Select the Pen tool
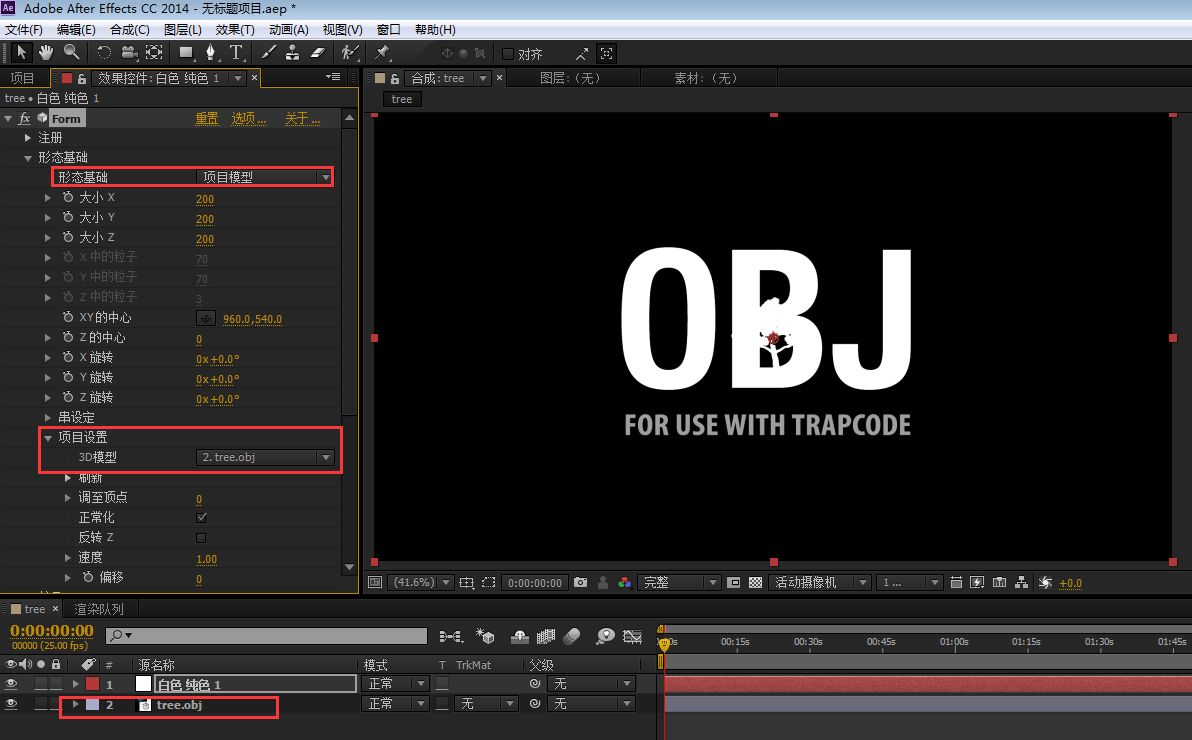The width and height of the screenshot is (1192, 740). [211, 52]
